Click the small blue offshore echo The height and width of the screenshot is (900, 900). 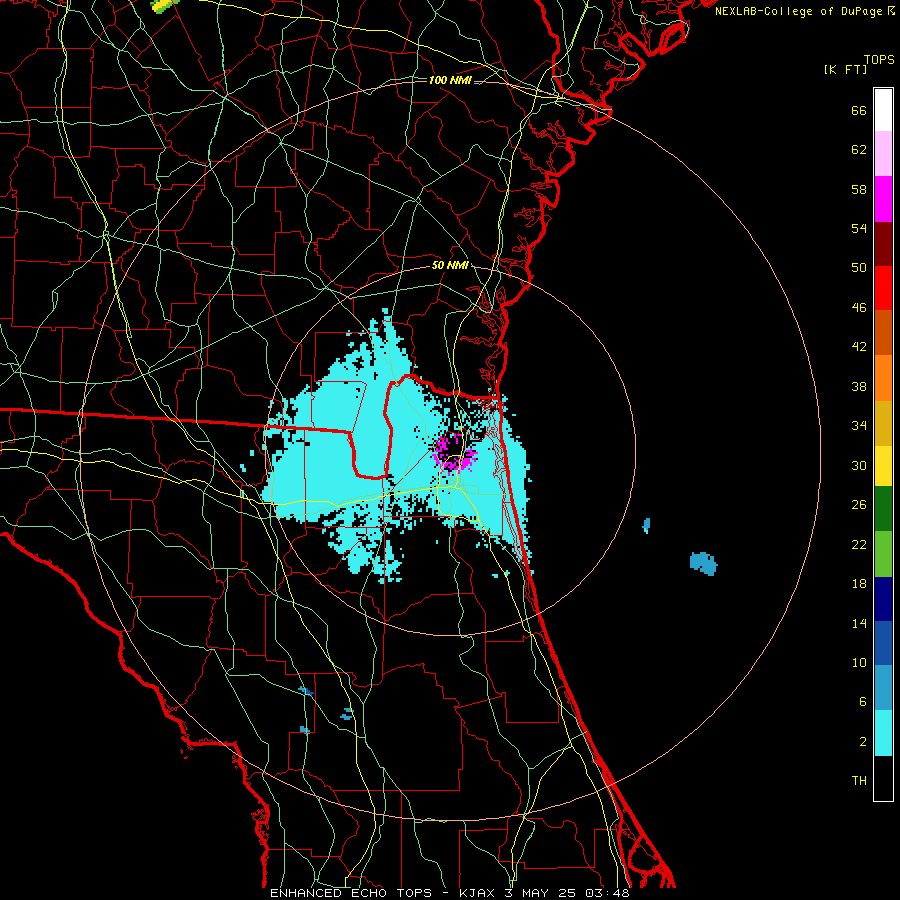coord(646,525)
